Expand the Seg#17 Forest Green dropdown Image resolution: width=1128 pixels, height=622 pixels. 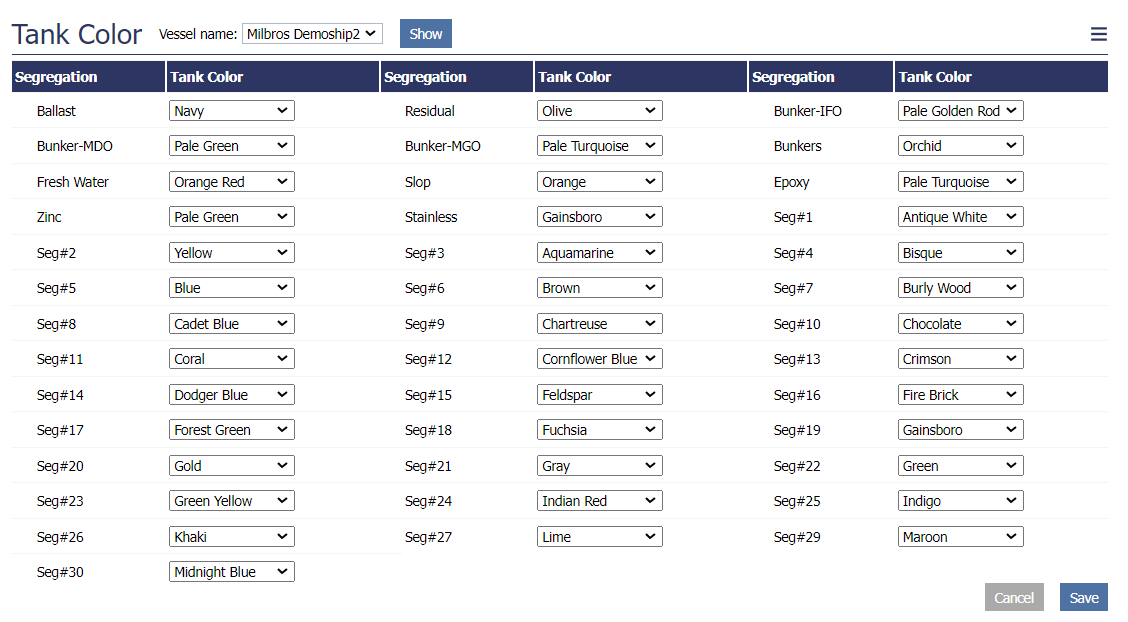[231, 430]
